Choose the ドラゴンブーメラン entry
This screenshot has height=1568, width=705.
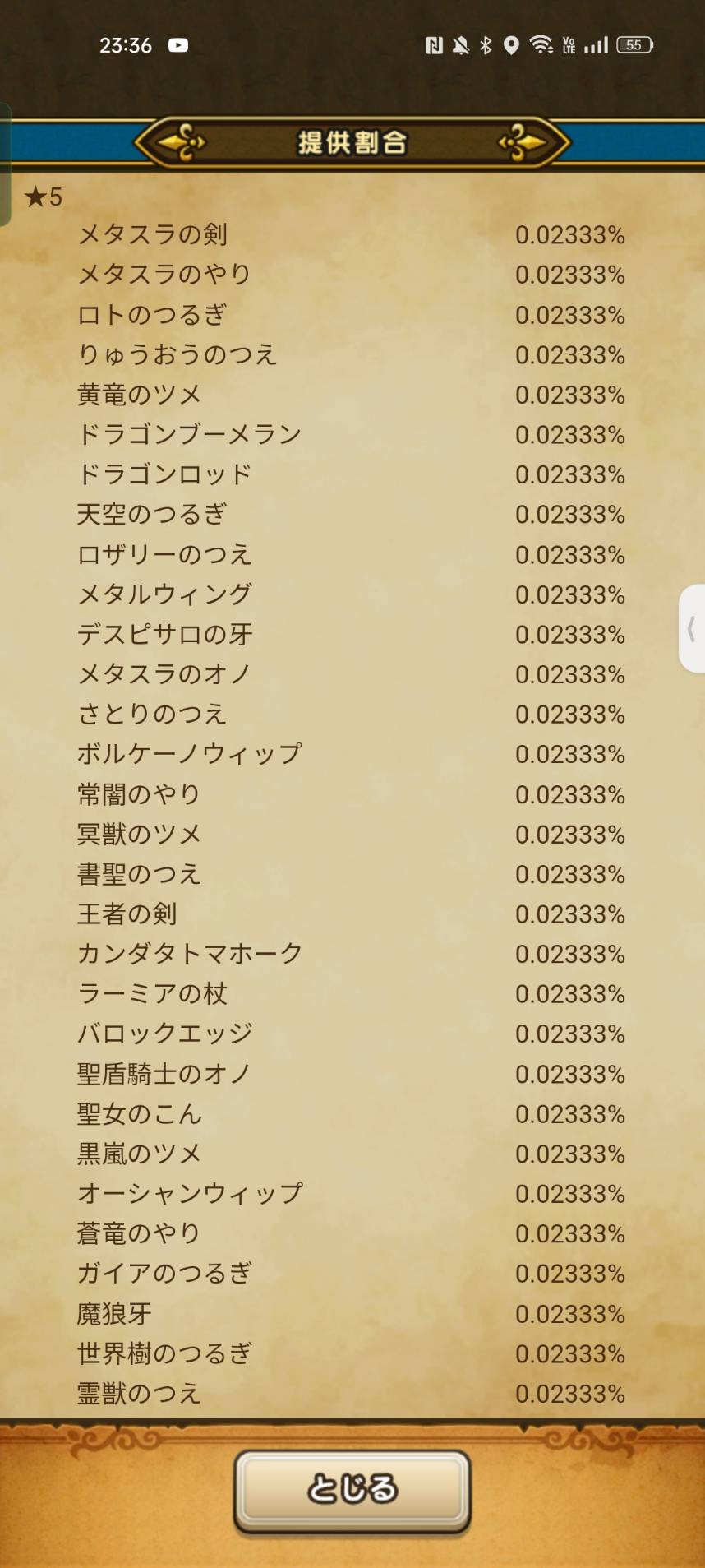[x=189, y=435]
